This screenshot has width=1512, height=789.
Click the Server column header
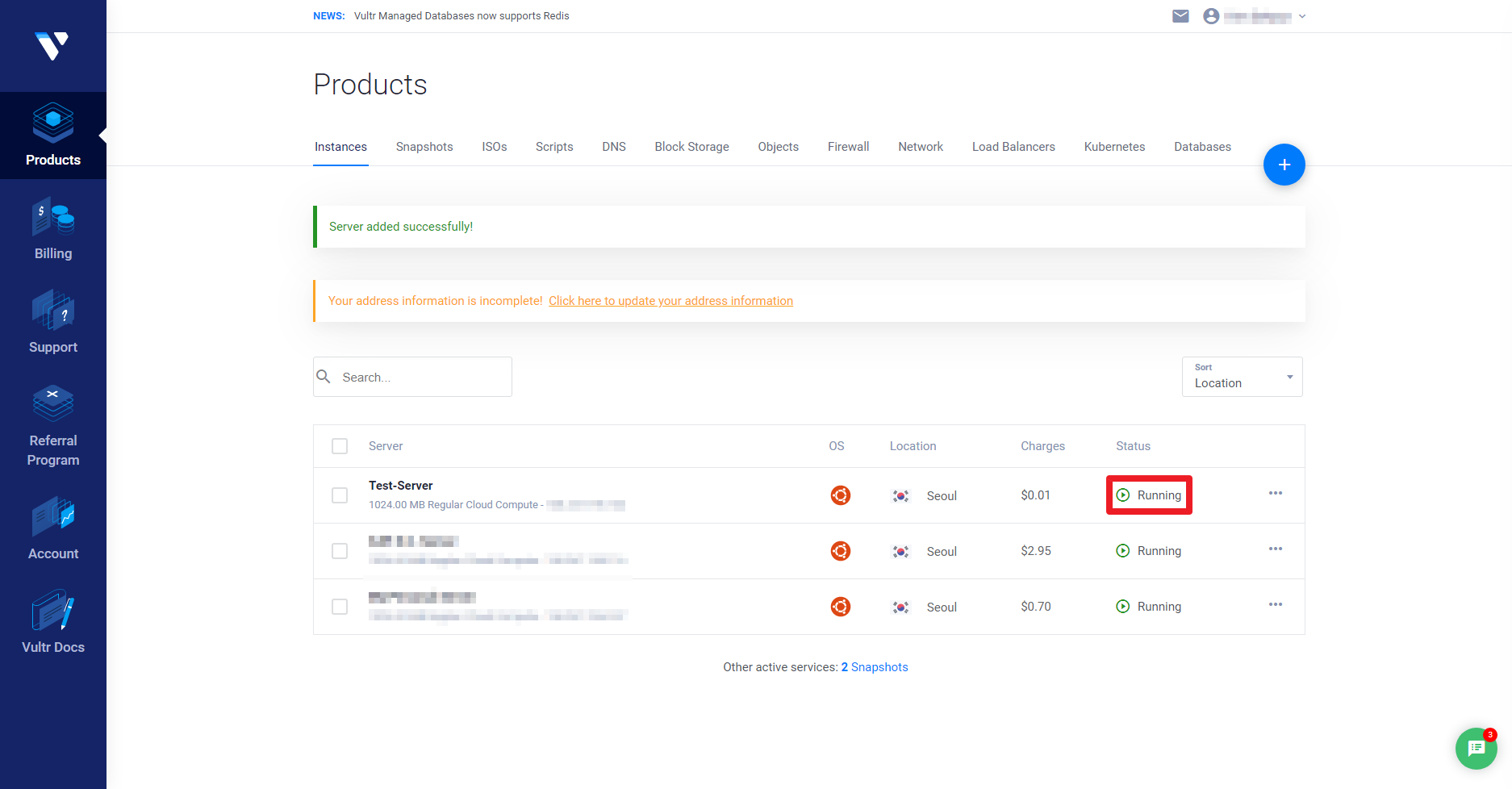[386, 446]
